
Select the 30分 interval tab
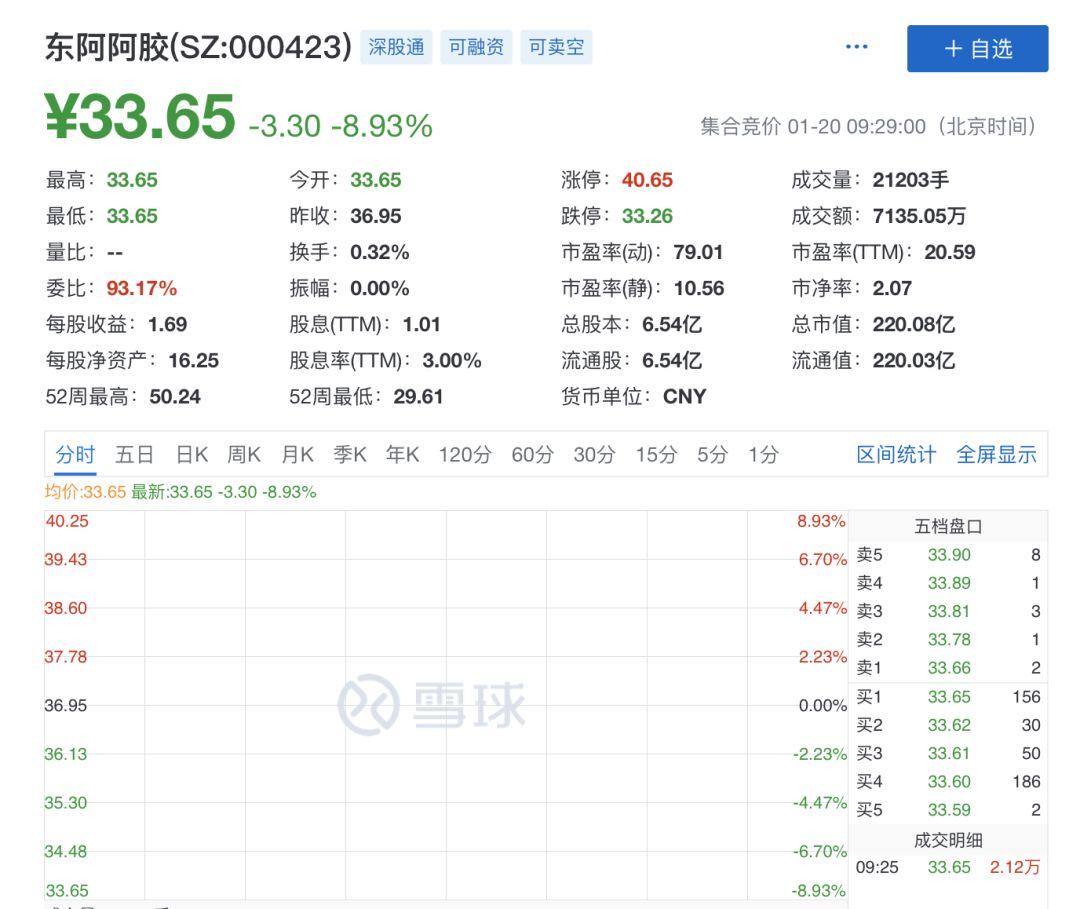(594, 454)
